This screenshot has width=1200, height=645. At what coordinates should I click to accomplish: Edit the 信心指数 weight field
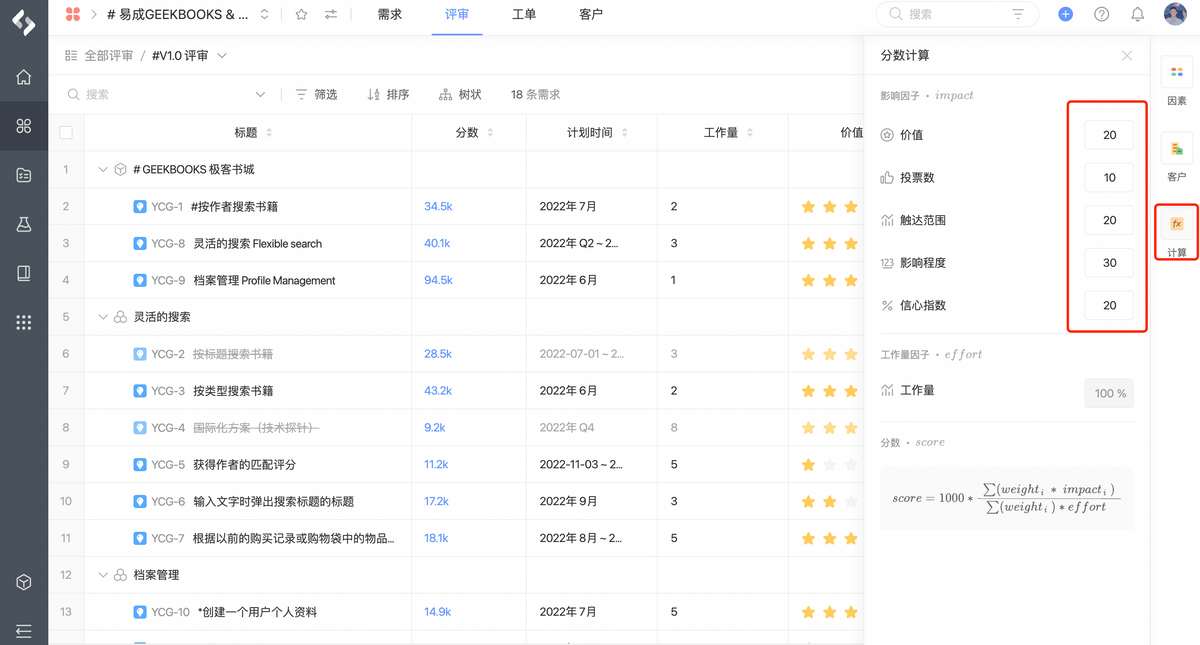pos(1109,305)
